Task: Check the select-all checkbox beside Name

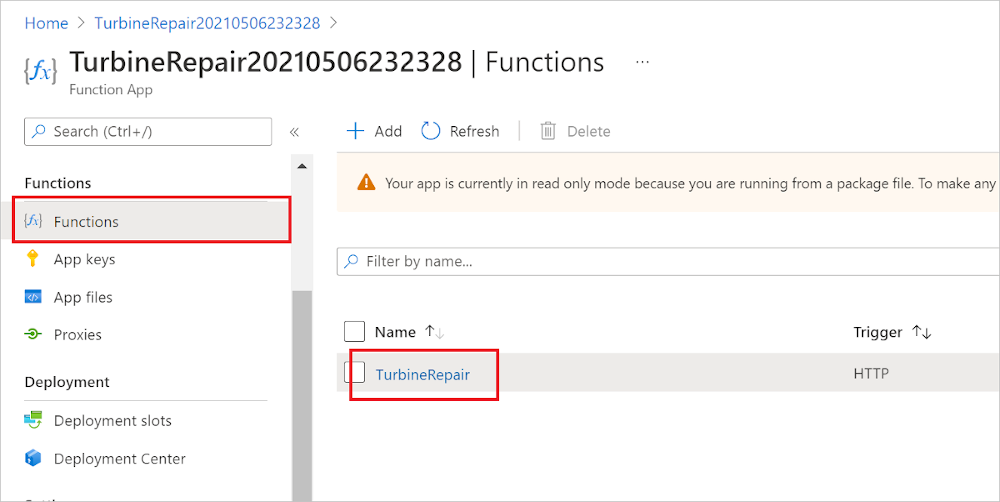Action: pos(355,332)
